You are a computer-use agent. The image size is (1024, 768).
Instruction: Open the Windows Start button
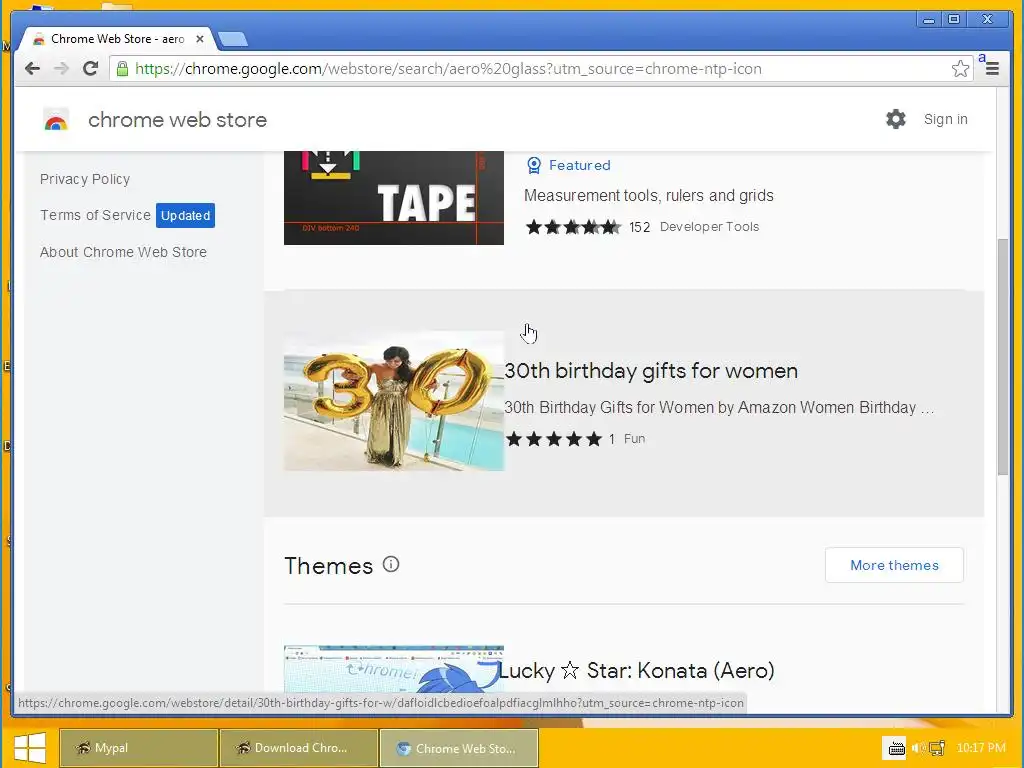click(29, 748)
